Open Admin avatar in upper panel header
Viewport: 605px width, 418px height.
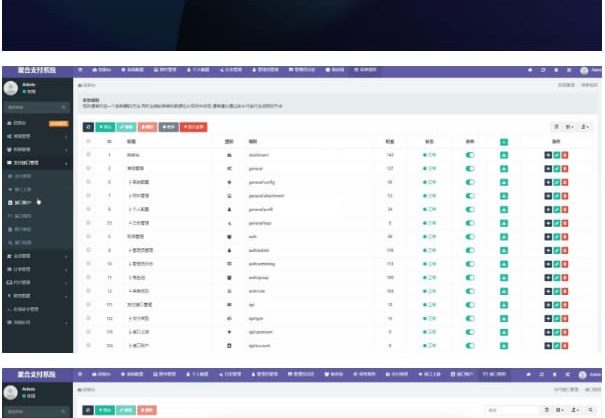pyautogui.click(x=585, y=71)
